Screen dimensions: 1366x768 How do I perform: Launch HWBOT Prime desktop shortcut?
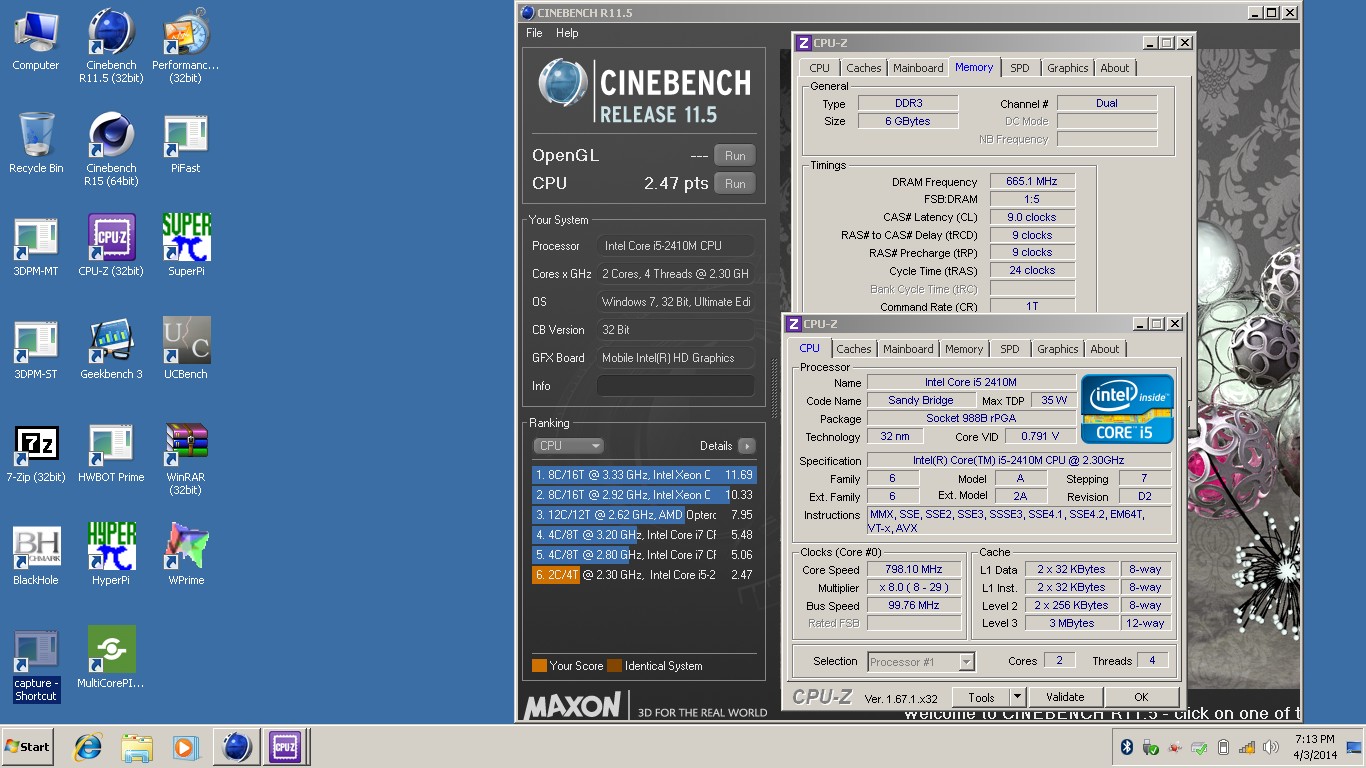point(112,452)
